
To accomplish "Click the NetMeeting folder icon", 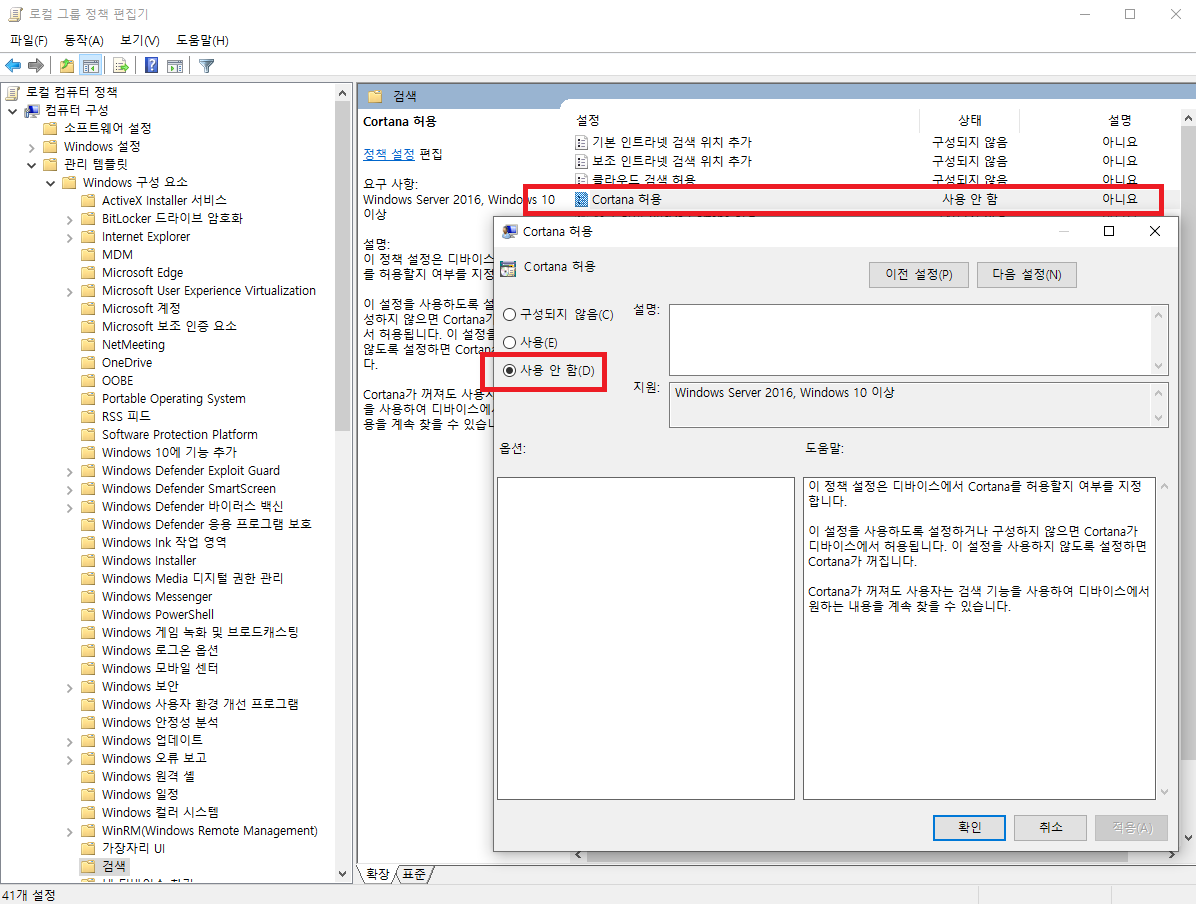I will point(88,344).
